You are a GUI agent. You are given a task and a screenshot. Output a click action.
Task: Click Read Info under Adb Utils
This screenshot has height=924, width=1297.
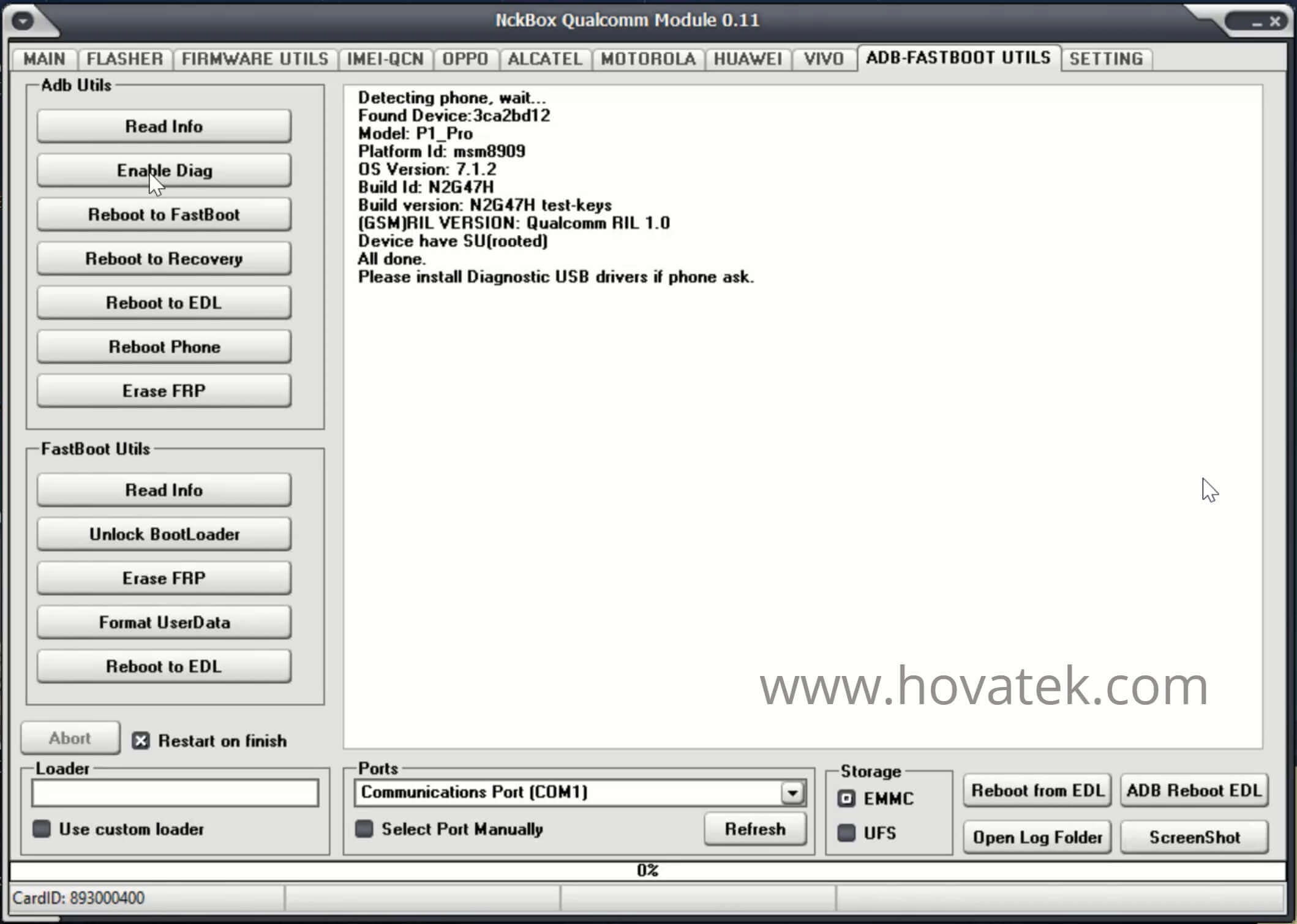click(x=164, y=126)
